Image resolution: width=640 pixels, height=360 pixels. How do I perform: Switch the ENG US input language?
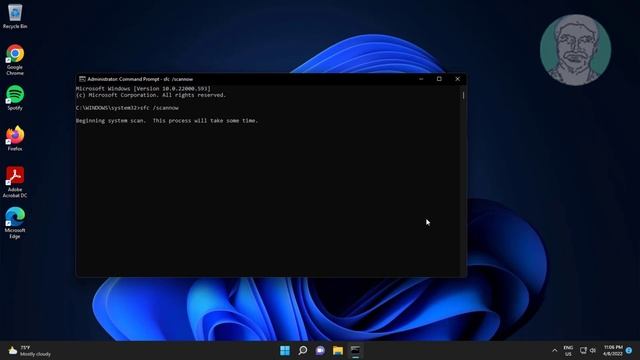click(568, 351)
